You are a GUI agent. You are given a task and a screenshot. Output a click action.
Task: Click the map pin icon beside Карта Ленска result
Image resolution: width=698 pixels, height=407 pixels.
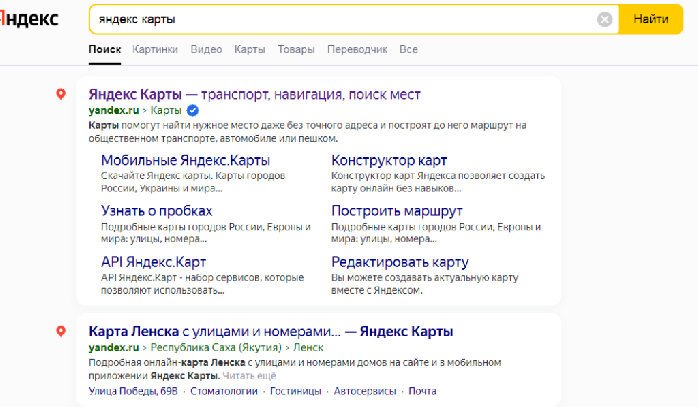[x=61, y=331]
